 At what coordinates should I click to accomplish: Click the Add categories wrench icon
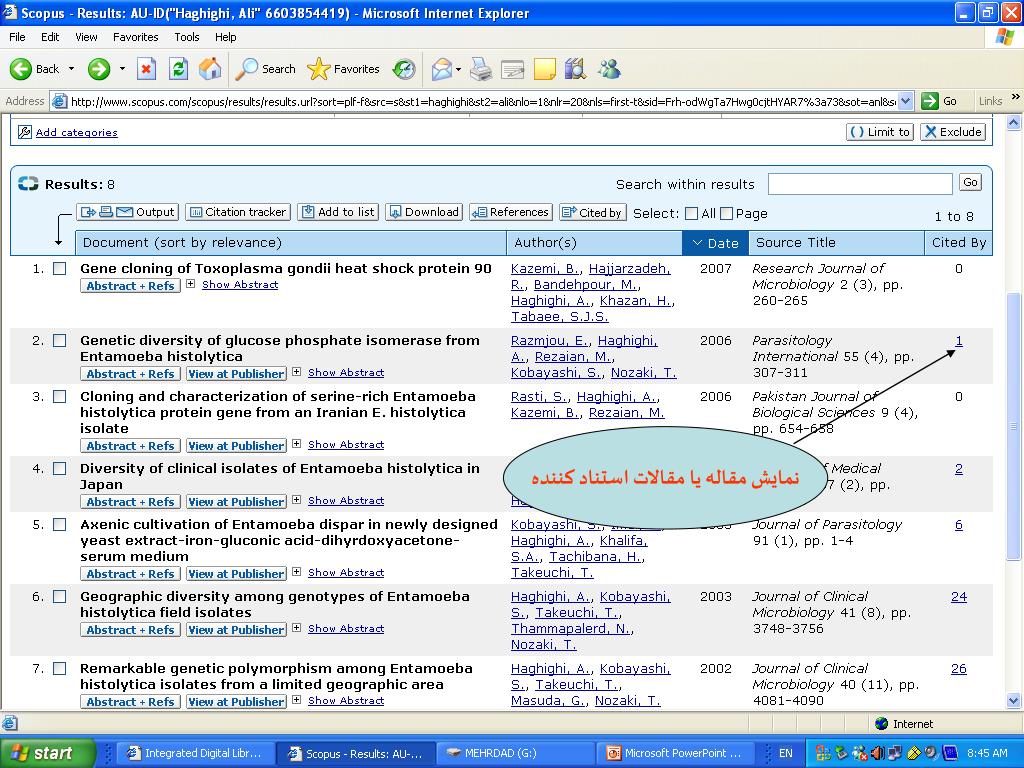(25, 132)
